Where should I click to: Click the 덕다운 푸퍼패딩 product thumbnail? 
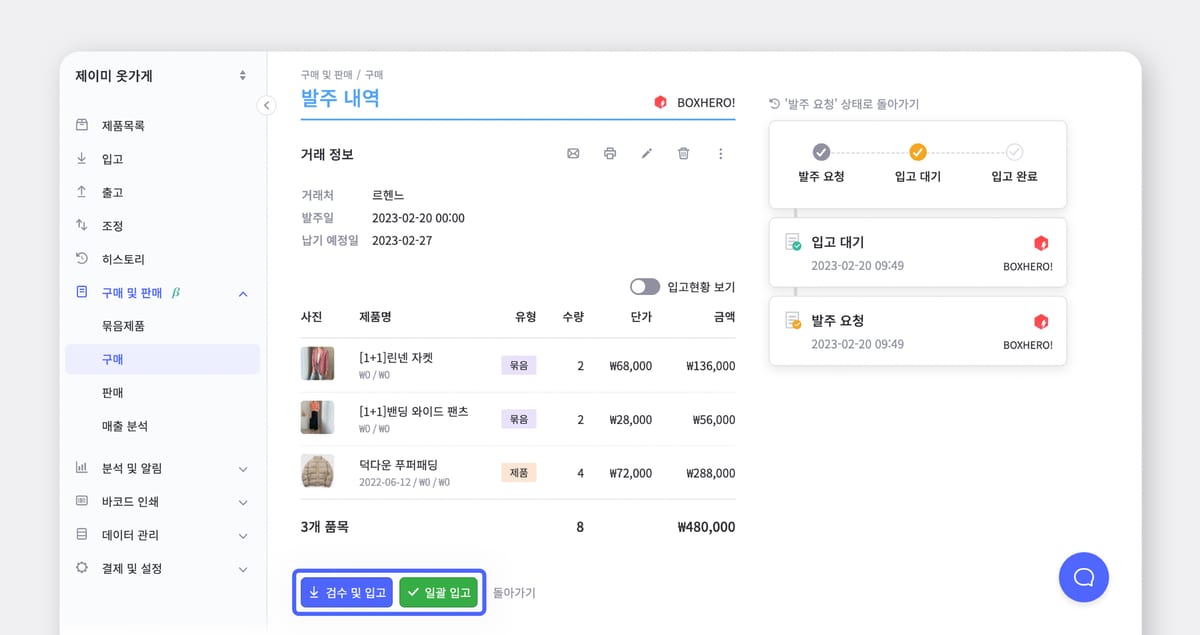click(x=317, y=472)
